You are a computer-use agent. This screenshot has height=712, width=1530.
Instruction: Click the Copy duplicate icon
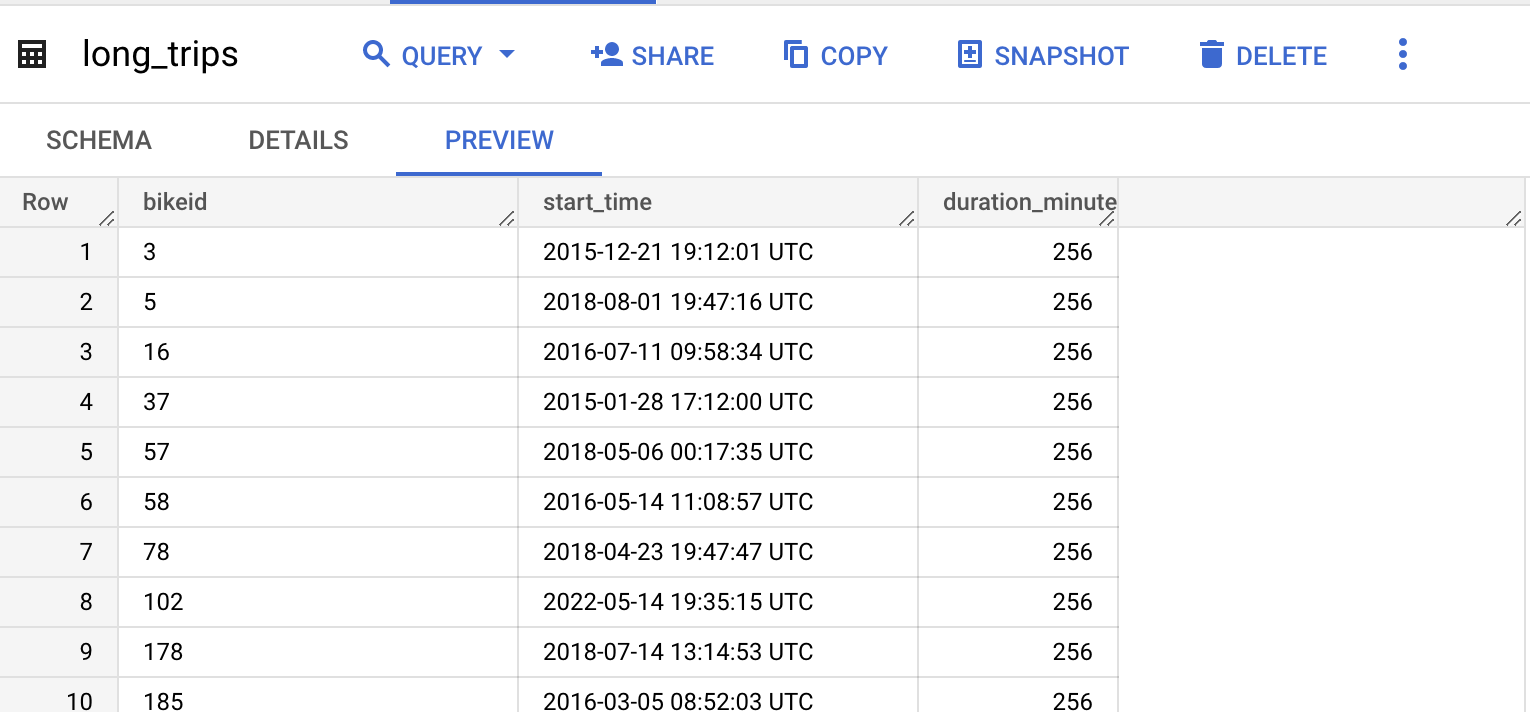796,54
